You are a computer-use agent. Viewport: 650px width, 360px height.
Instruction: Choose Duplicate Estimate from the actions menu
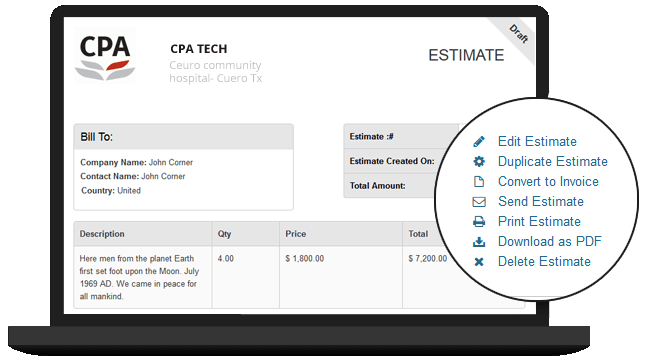[553, 161]
